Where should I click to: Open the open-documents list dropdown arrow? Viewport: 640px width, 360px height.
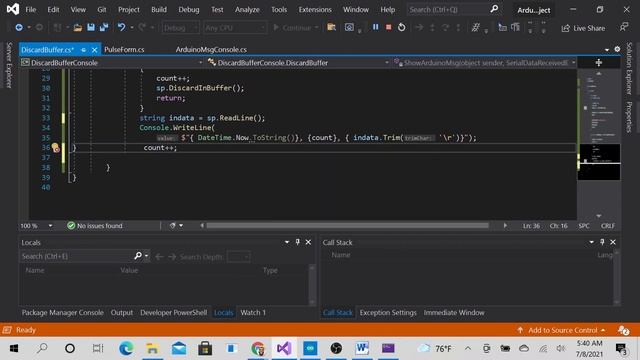[x=607, y=50]
